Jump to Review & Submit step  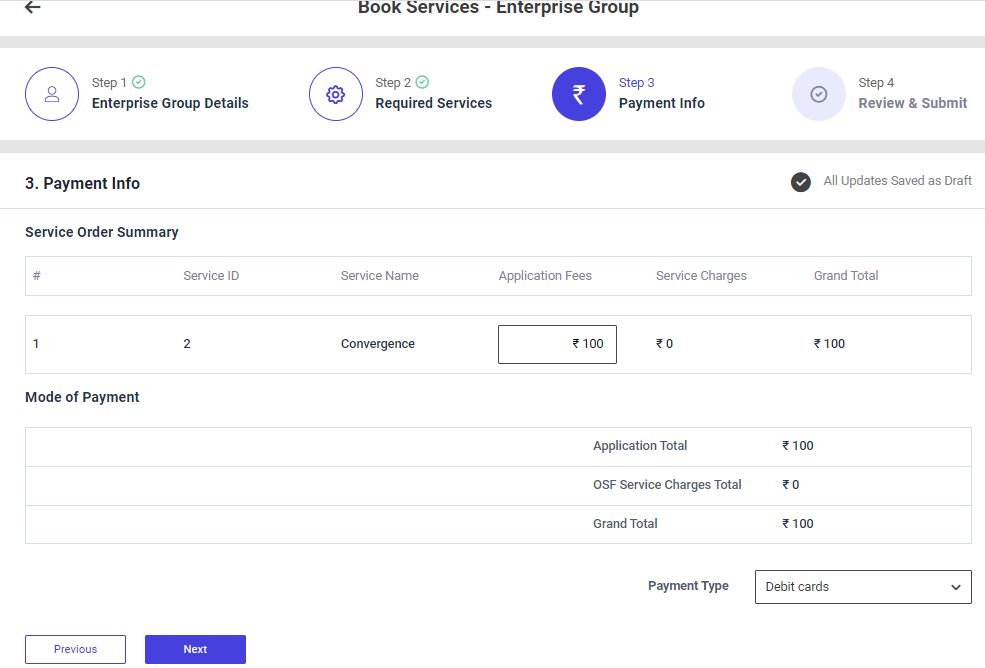point(912,103)
